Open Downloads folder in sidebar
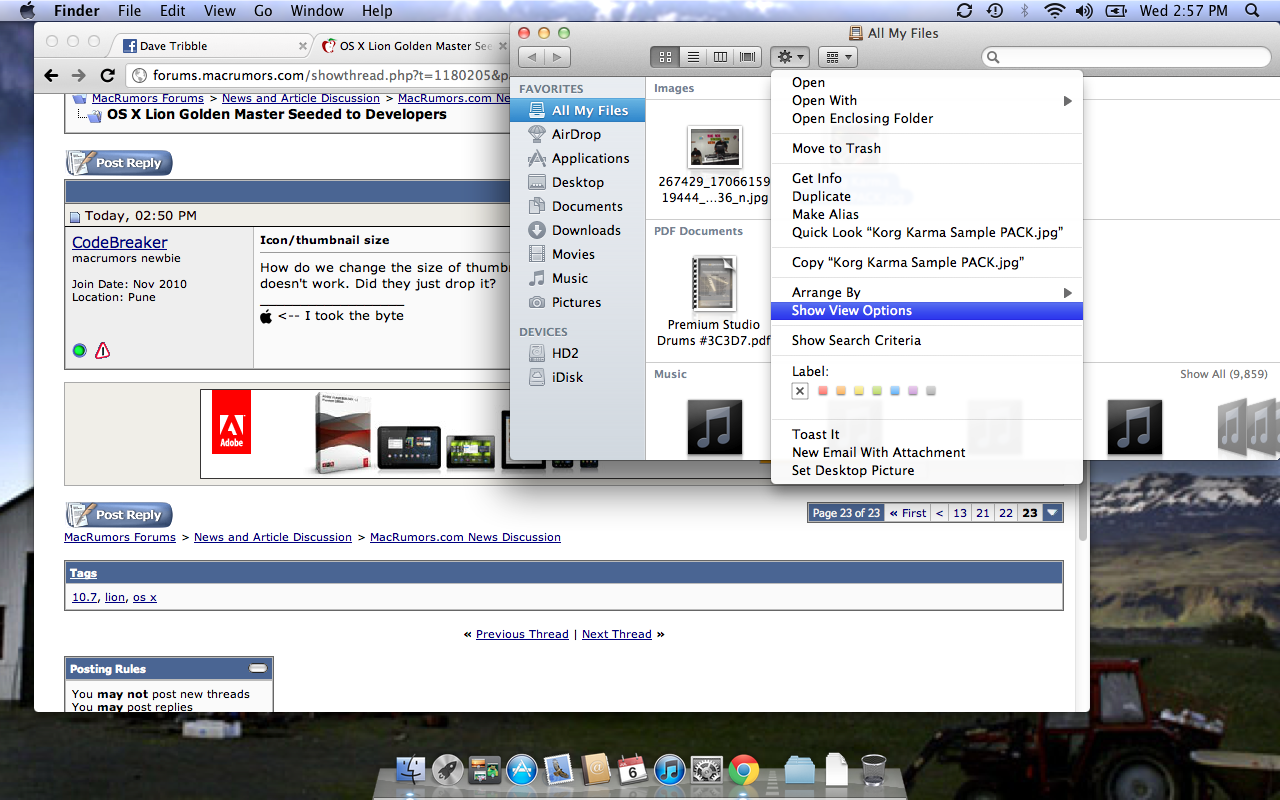Image resolution: width=1280 pixels, height=800 pixels. 577,230
